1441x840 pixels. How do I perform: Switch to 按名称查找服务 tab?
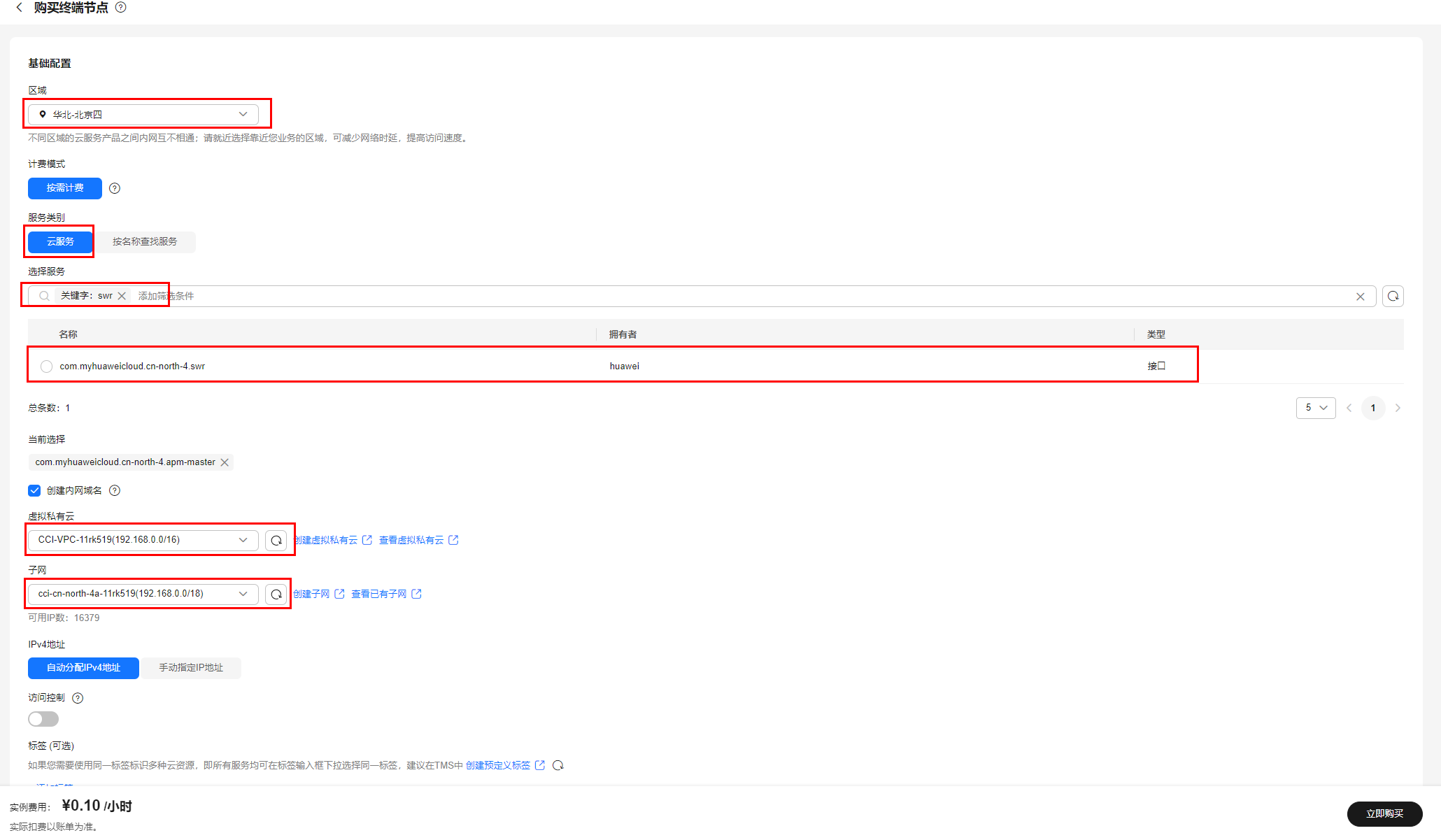145,242
